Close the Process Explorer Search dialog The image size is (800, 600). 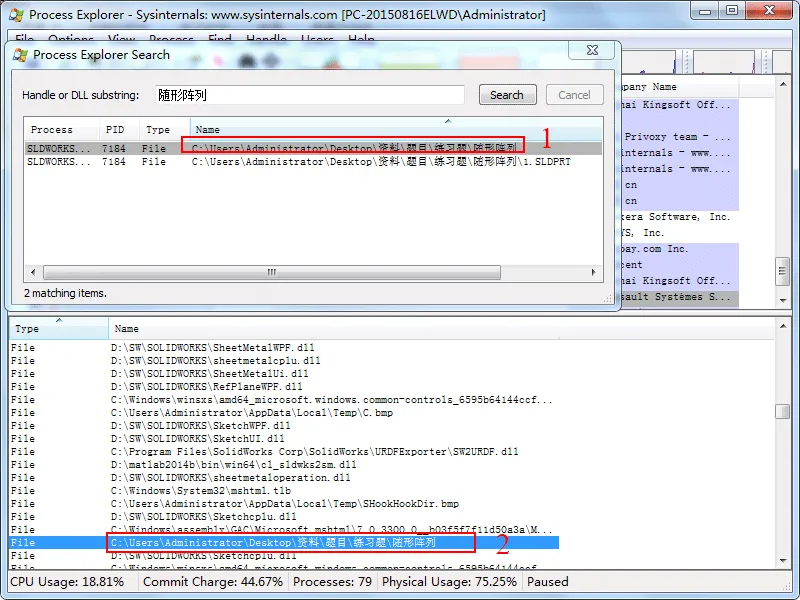pos(592,50)
